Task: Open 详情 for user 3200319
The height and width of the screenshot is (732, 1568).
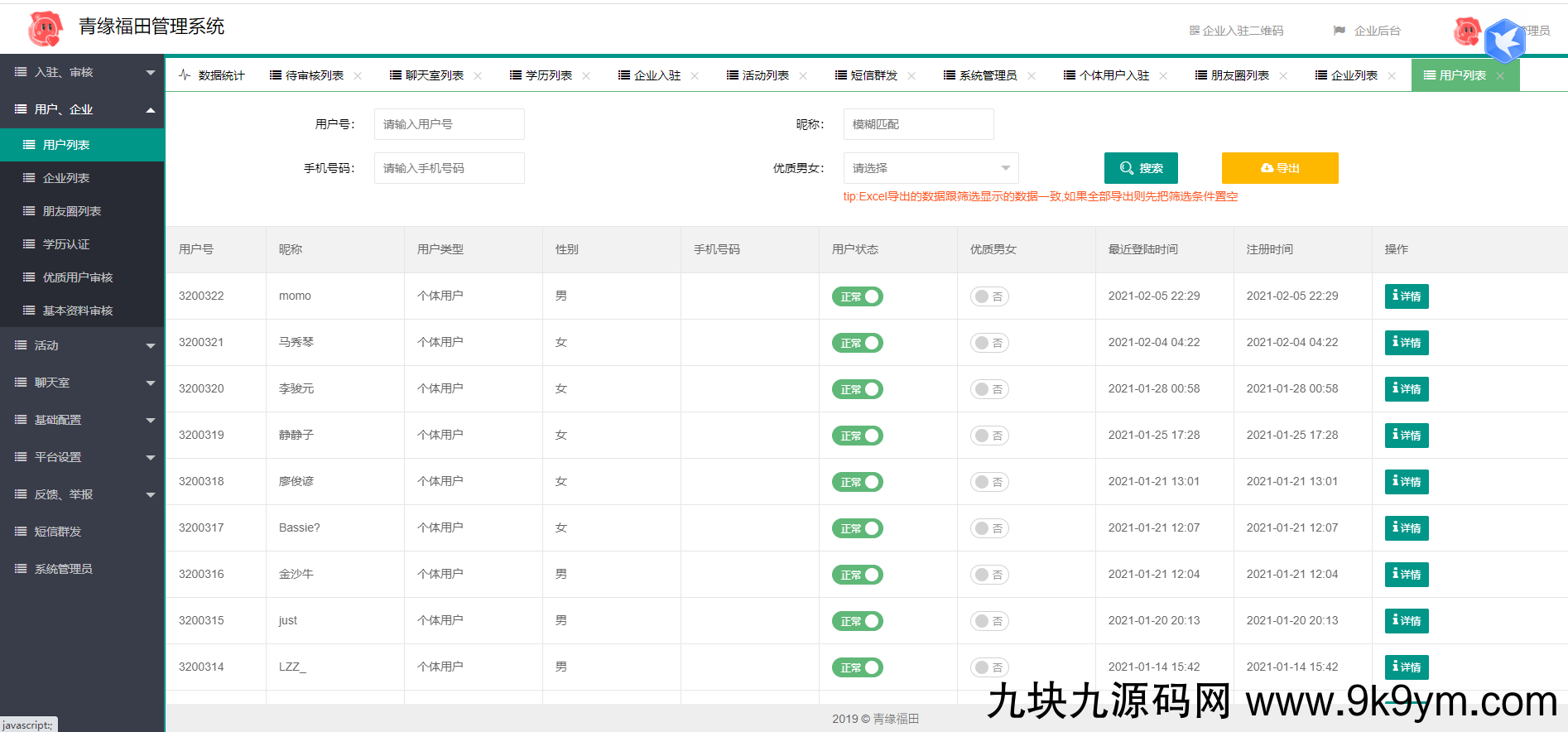Action: 1406,436
